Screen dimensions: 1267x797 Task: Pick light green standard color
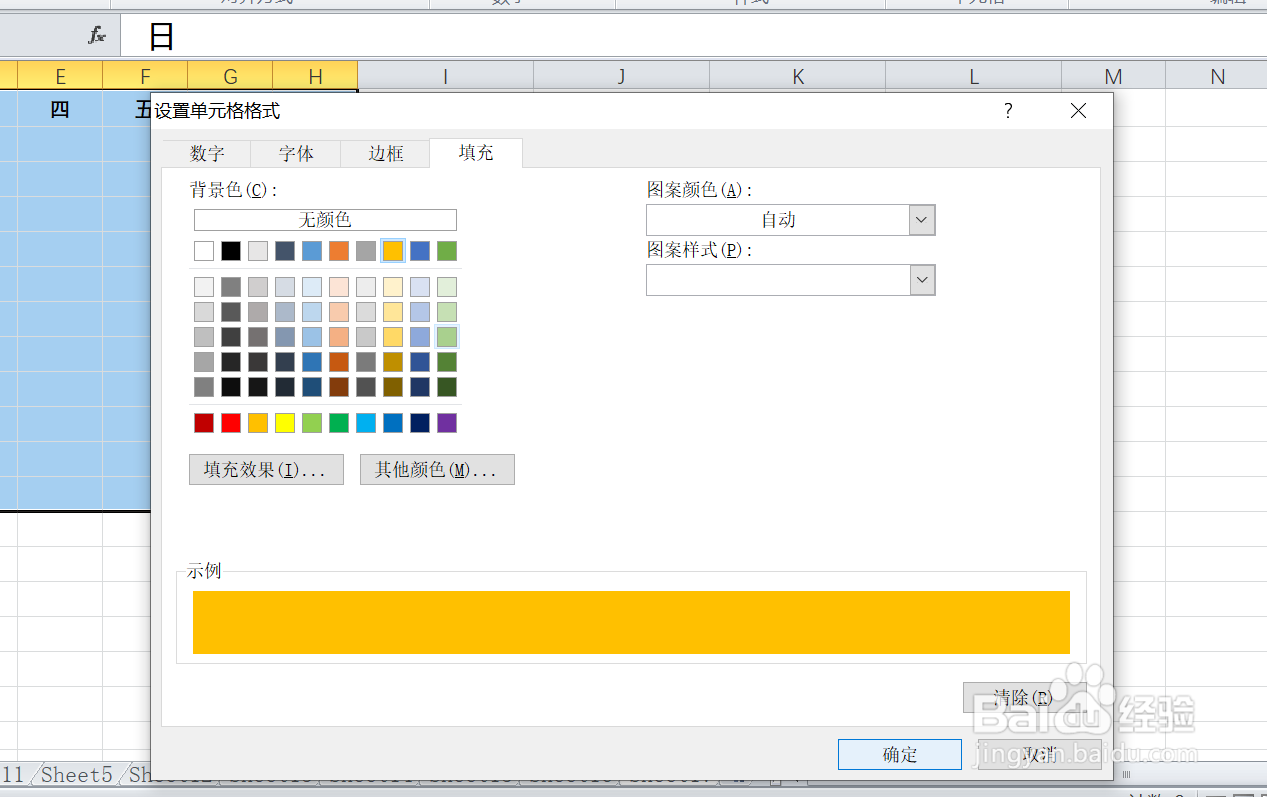coord(312,423)
